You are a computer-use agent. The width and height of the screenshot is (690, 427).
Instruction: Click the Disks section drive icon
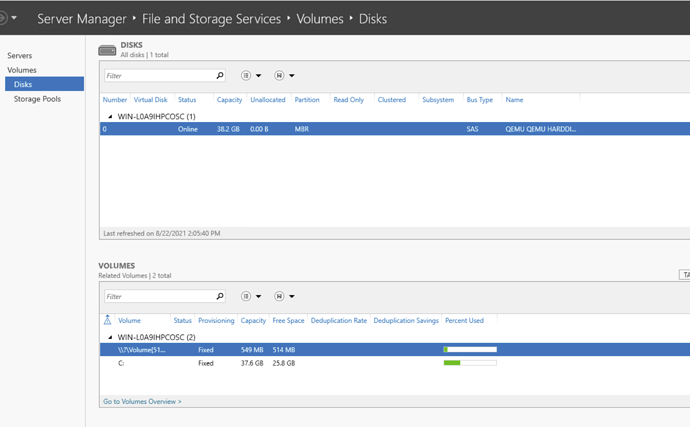pyautogui.click(x=107, y=50)
